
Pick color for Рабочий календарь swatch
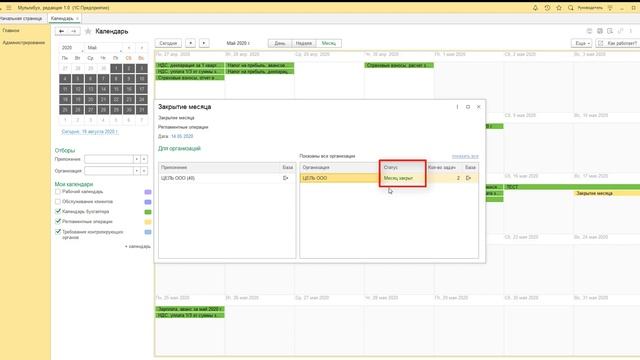pos(148,192)
